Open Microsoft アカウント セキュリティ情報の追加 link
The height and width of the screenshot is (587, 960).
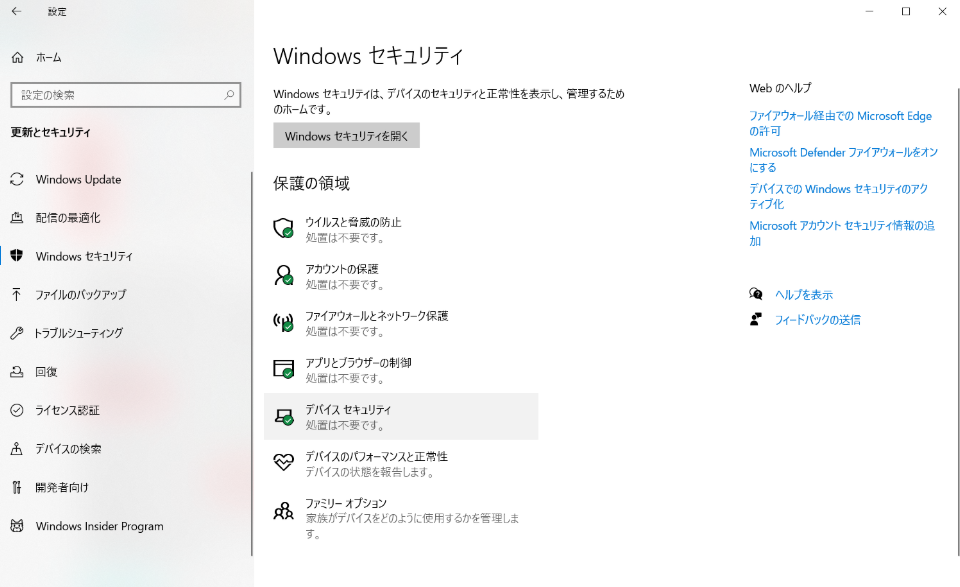842,233
